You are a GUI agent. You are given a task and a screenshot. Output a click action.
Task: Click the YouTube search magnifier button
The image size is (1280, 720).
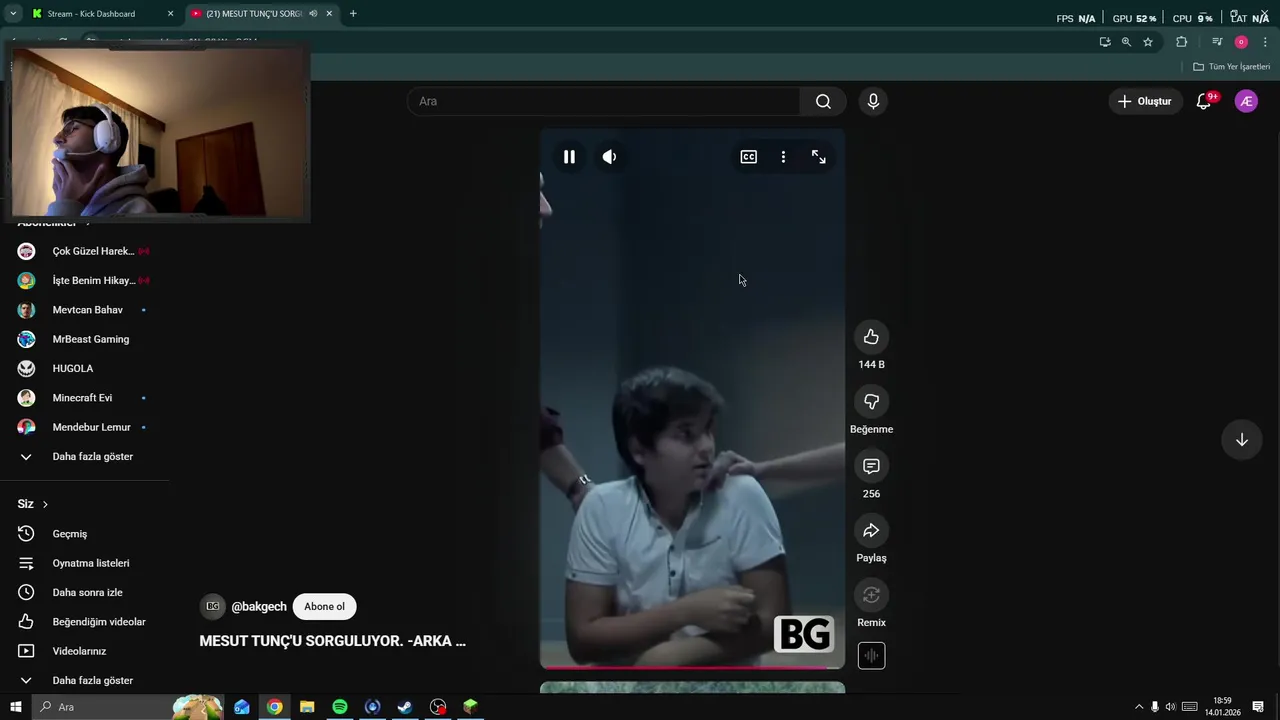pyautogui.click(x=823, y=101)
